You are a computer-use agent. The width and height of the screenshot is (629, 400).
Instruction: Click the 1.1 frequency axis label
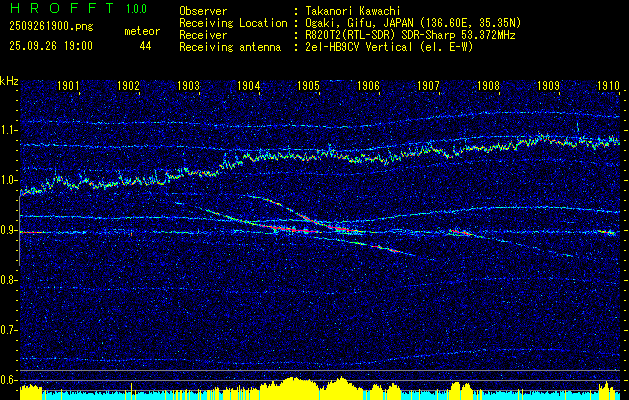click(9, 130)
